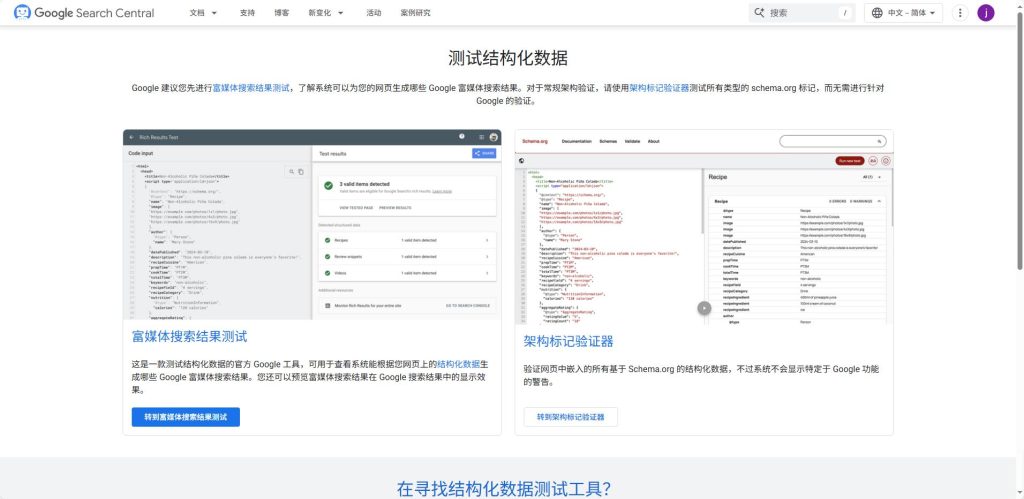This screenshot has width=1024, height=499.
Task: Open the 案例研究 nav item
Action: pos(415,13)
